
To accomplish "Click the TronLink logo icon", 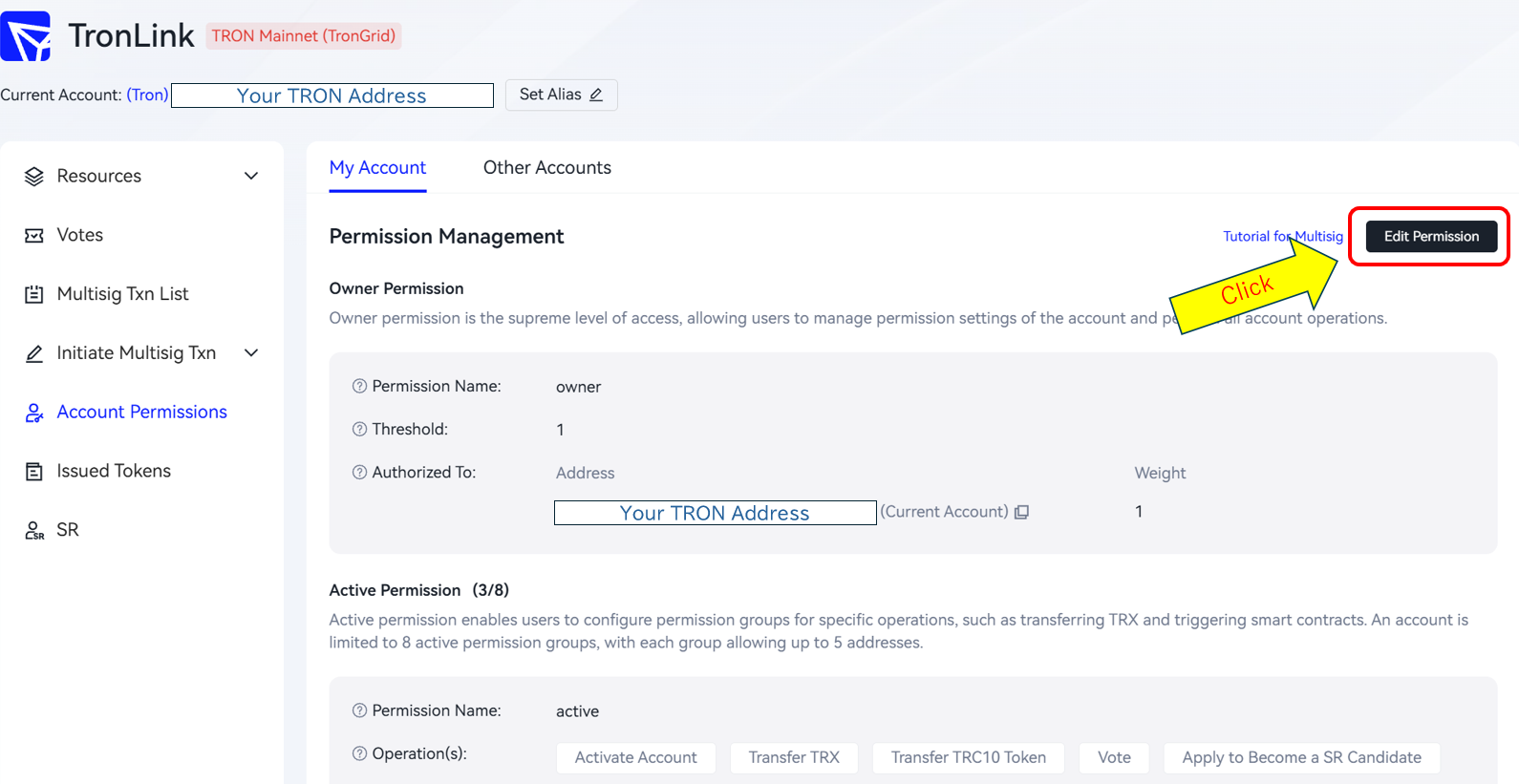I will click(25, 36).
